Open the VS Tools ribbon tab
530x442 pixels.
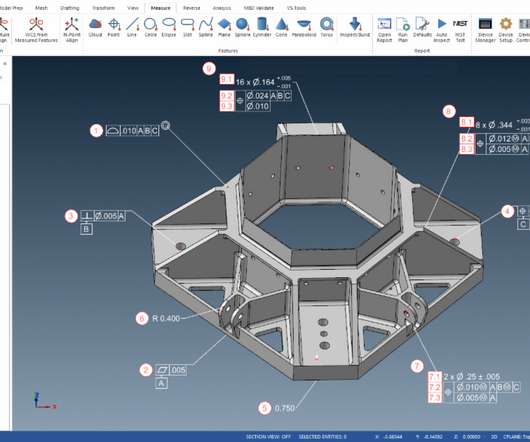coord(296,8)
